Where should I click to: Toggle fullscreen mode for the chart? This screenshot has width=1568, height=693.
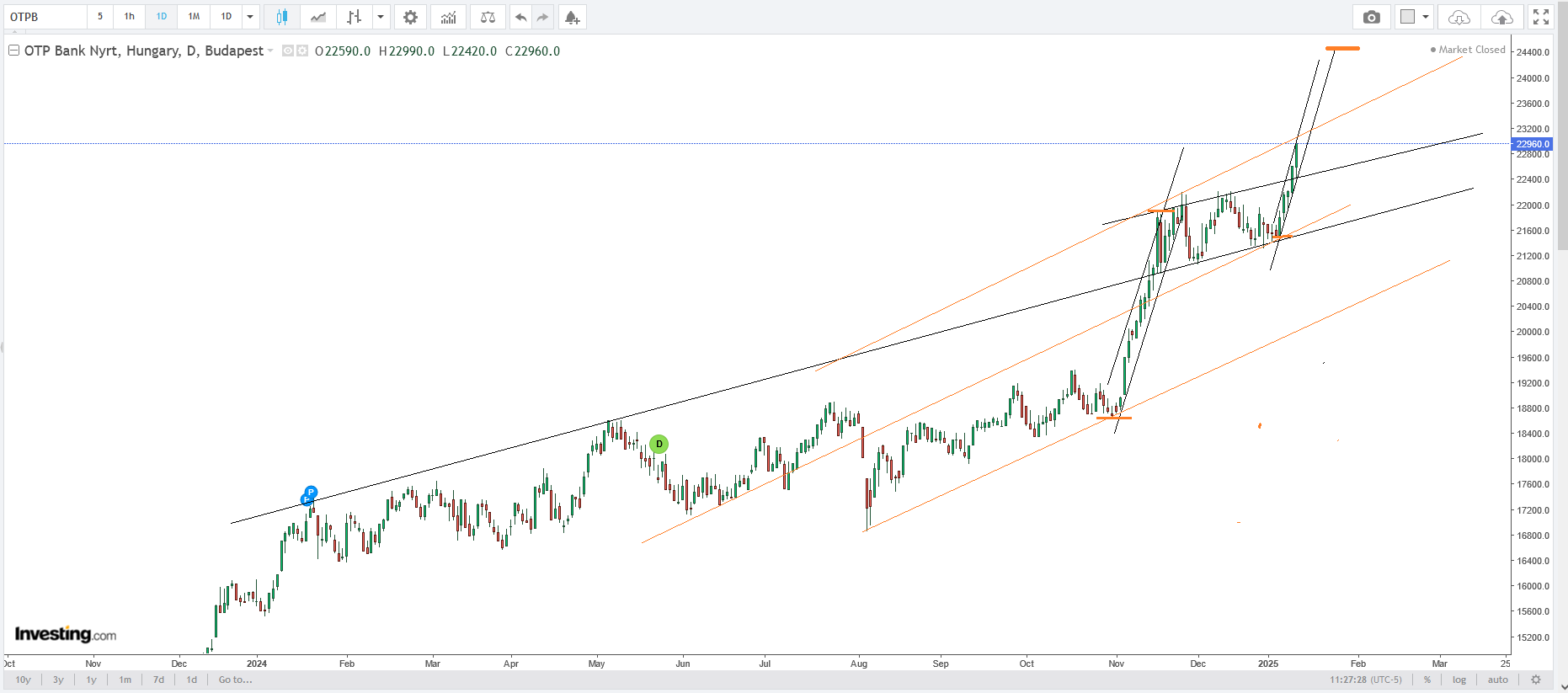[x=1541, y=17]
